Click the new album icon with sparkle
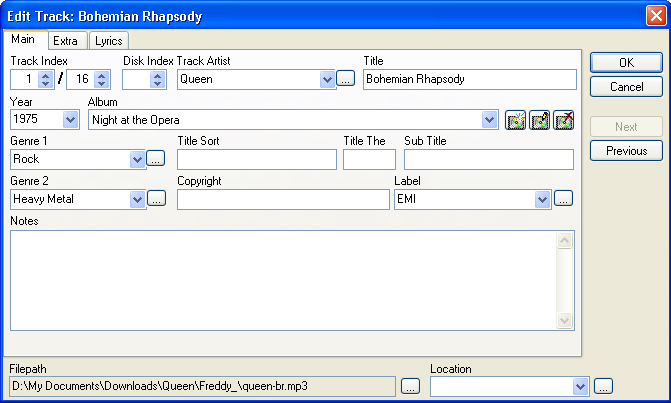The width and height of the screenshot is (671, 403). pos(515,120)
